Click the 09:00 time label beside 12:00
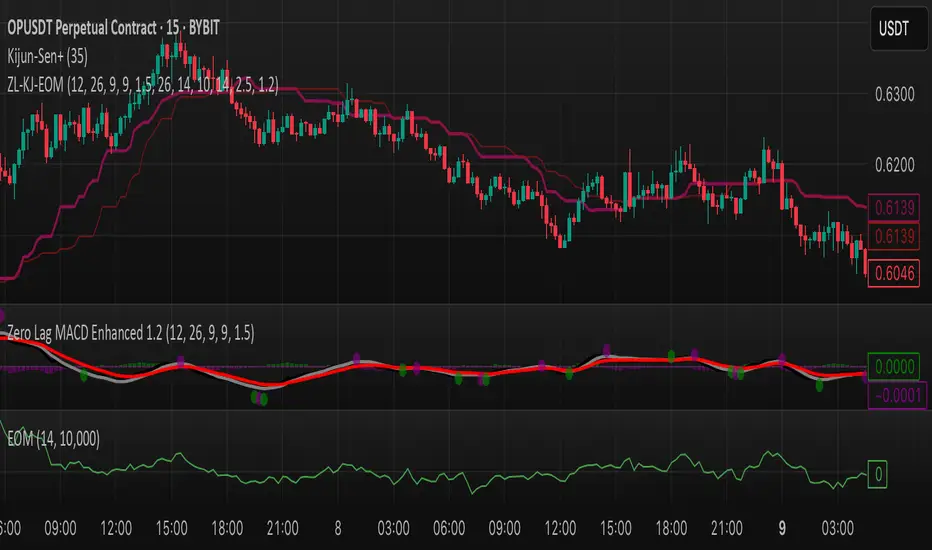 pos(61,528)
